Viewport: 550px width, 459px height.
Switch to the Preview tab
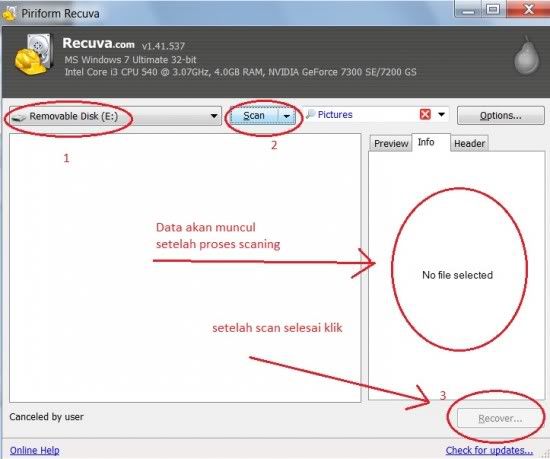(391, 143)
